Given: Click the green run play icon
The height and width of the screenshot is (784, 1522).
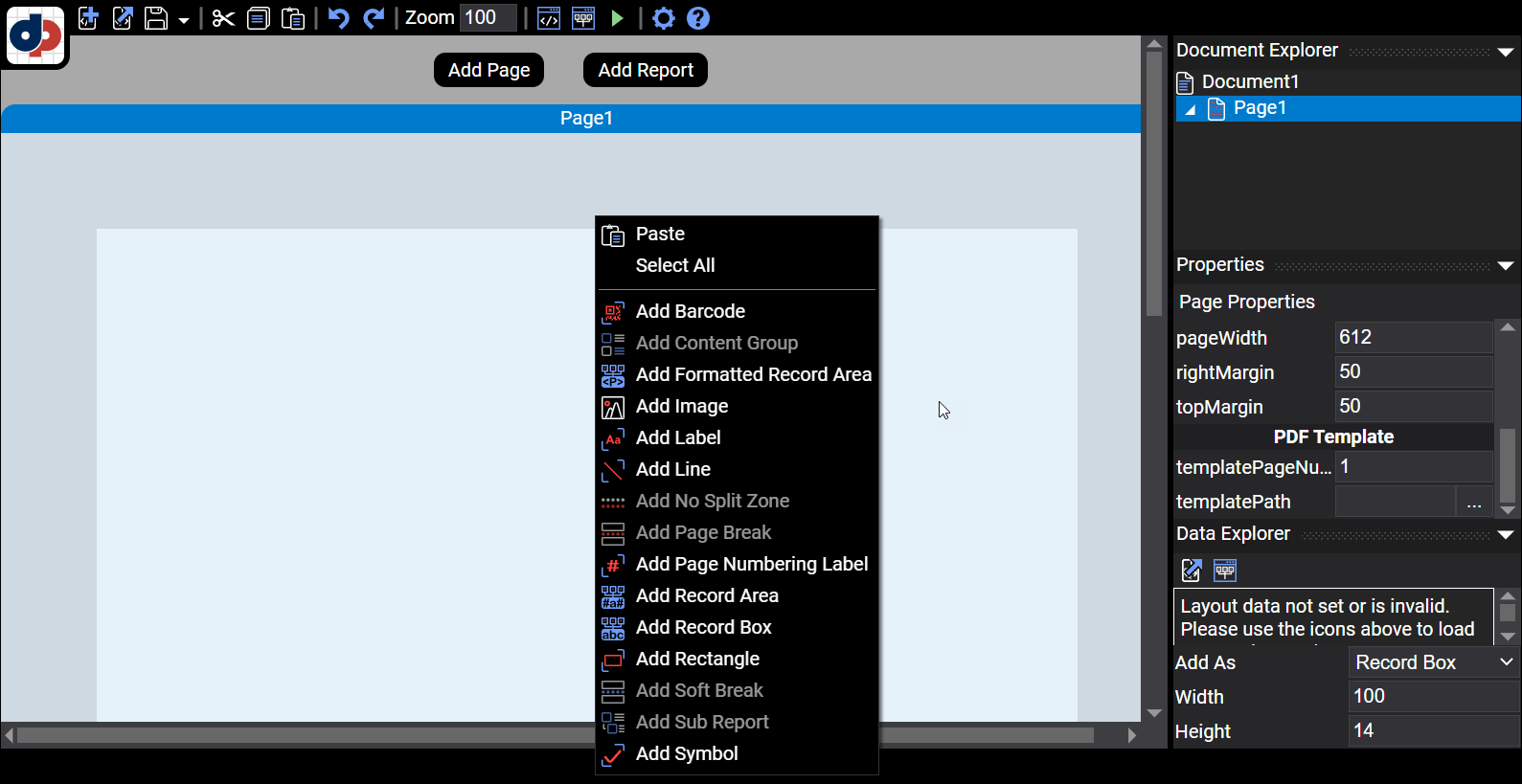Looking at the screenshot, I should (x=618, y=18).
